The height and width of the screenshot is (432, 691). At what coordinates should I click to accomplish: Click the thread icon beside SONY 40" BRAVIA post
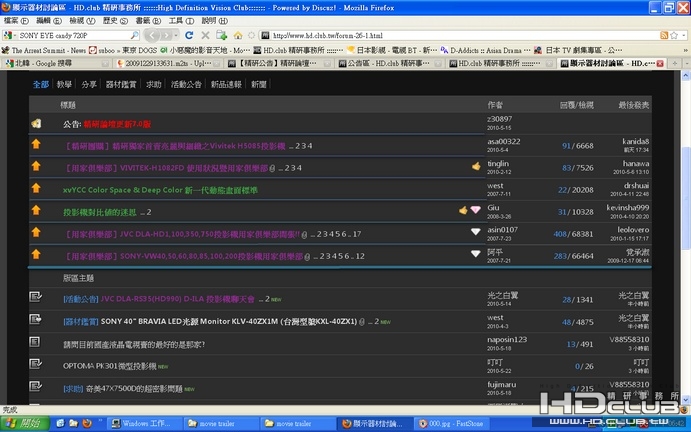[x=35, y=321]
